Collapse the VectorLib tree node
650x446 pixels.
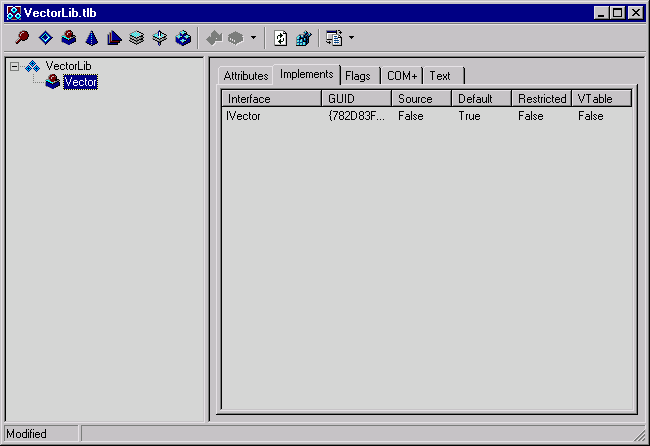click(14, 66)
